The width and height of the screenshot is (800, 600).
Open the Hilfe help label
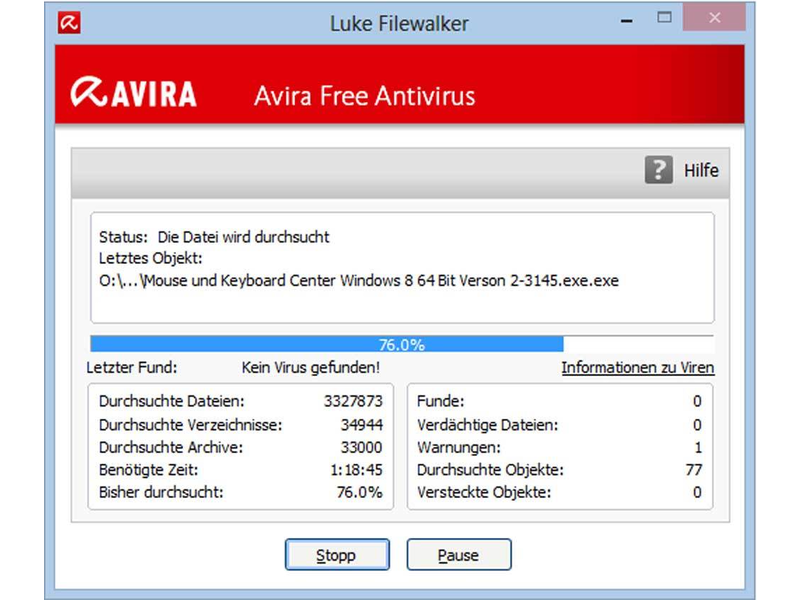701,170
